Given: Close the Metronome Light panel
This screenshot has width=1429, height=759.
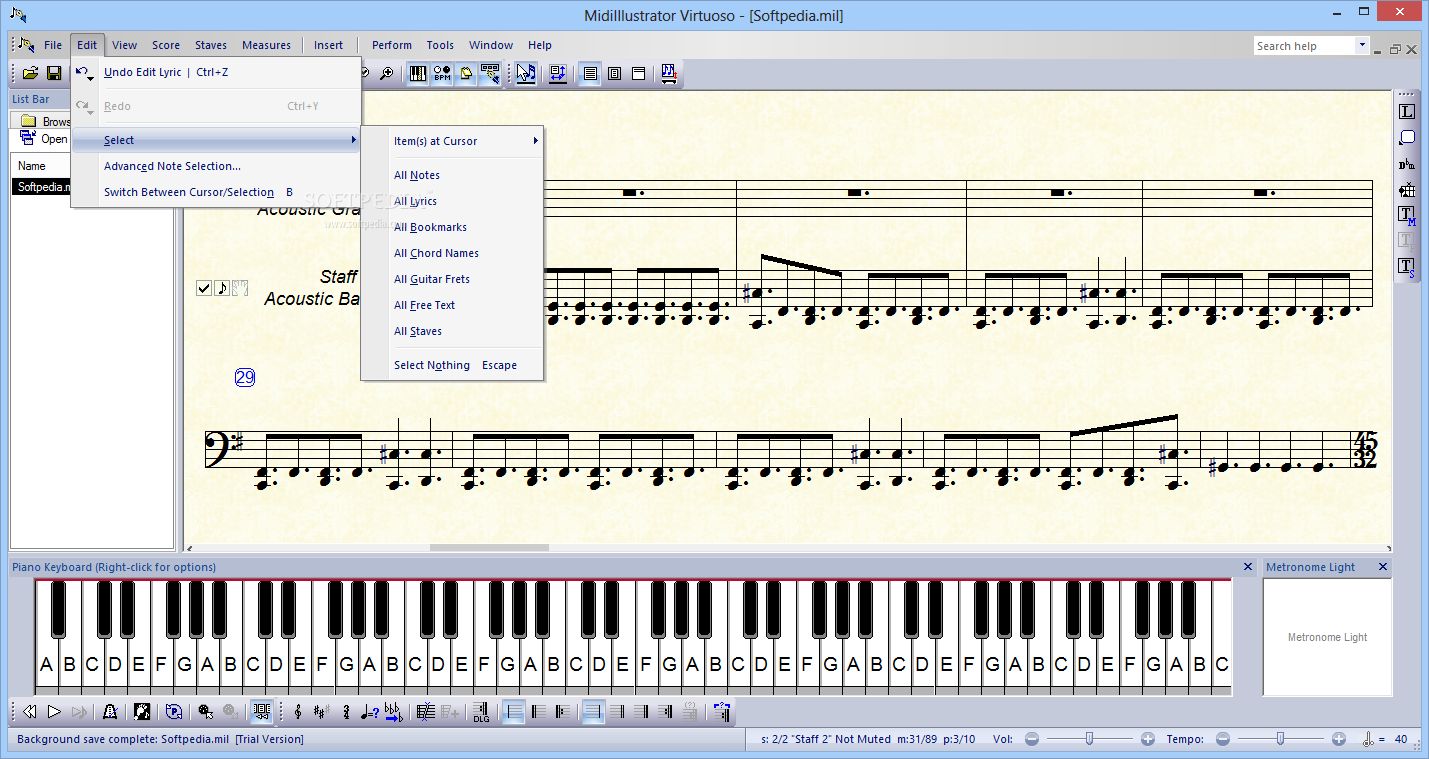Looking at the screenshot, I should [x=1383, y=567].
